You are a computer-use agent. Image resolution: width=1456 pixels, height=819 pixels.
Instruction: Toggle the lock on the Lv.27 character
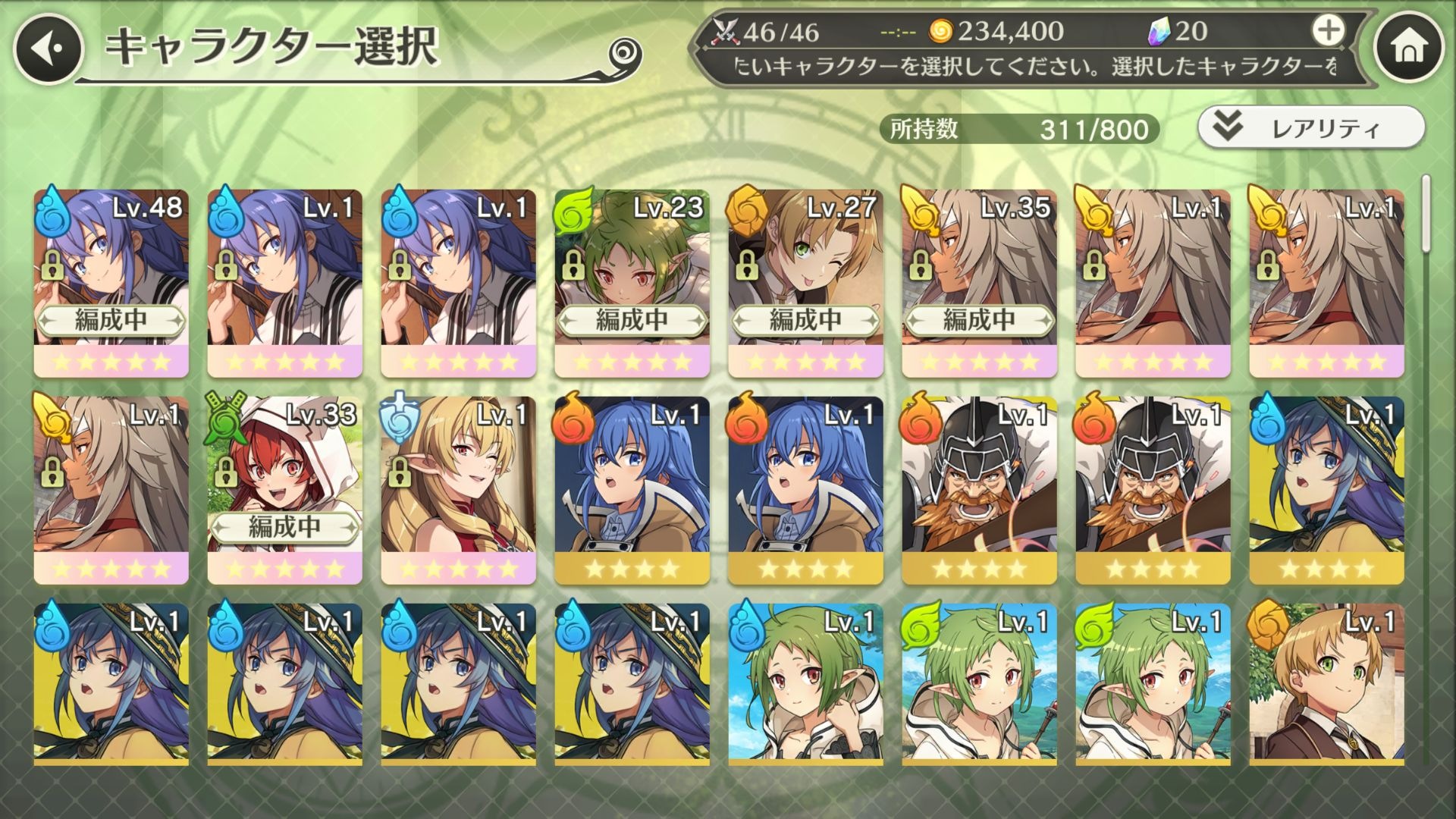tap(747, 265)
